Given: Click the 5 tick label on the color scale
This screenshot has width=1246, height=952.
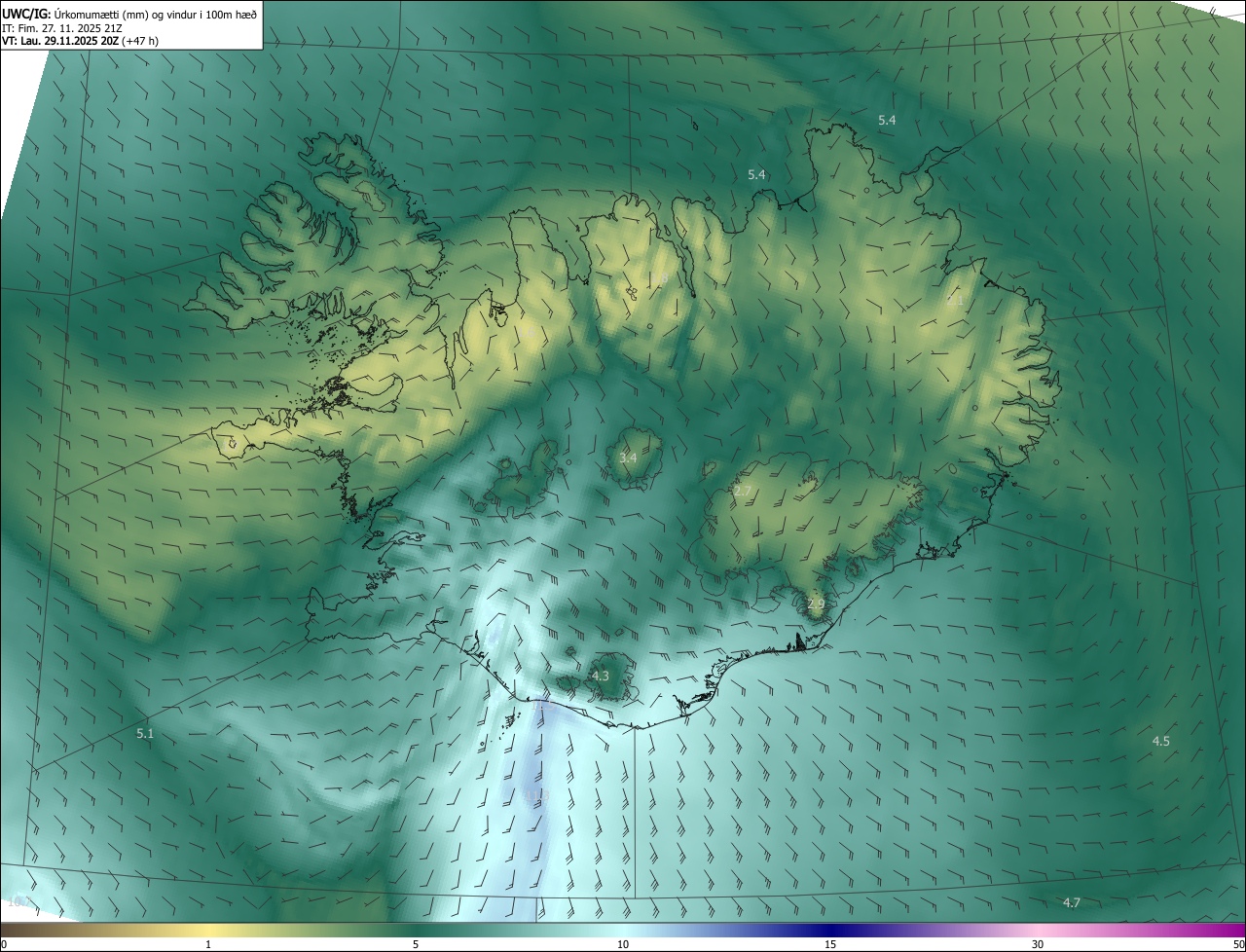Looking at the screenshot, I should click(416, 944).
